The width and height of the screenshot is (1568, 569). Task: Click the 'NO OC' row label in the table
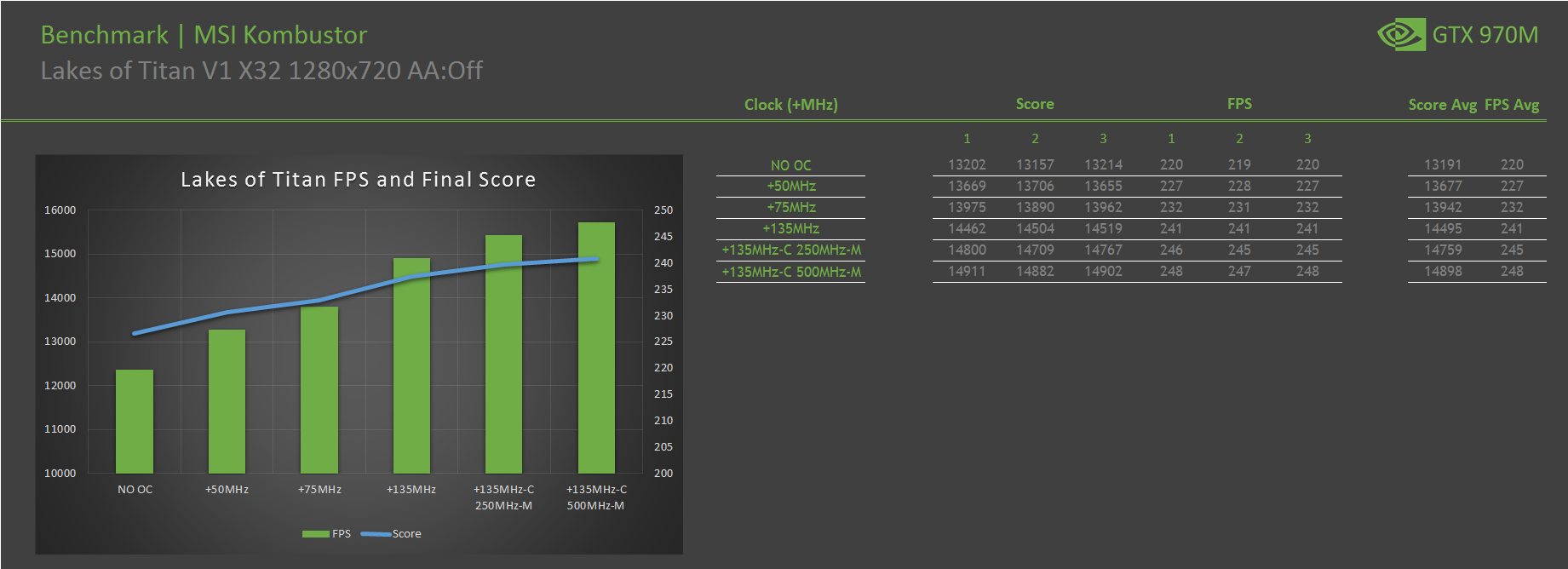tap(791, 165)
